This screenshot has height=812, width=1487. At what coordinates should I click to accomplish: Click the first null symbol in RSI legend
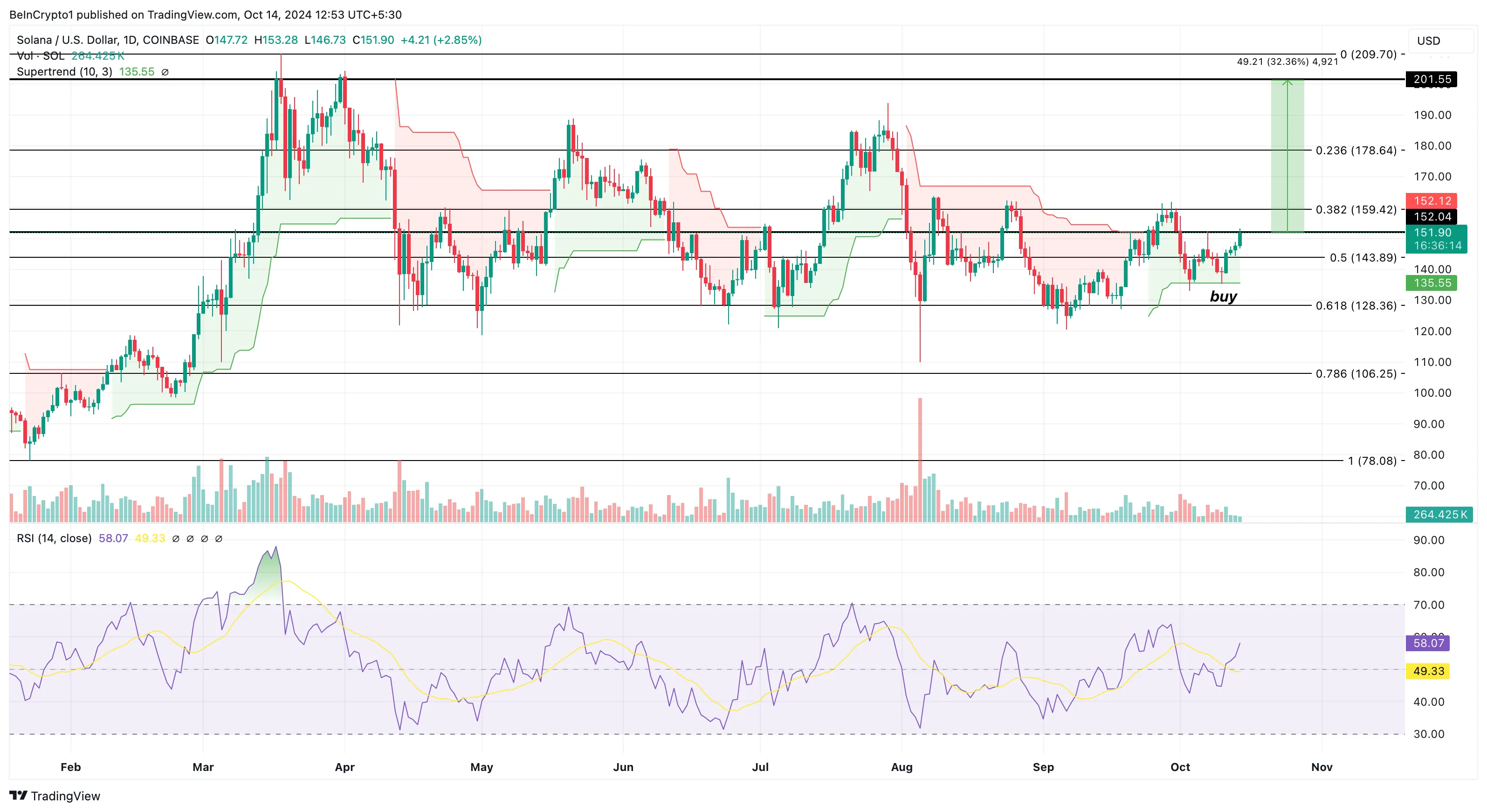tap(176, 538)
